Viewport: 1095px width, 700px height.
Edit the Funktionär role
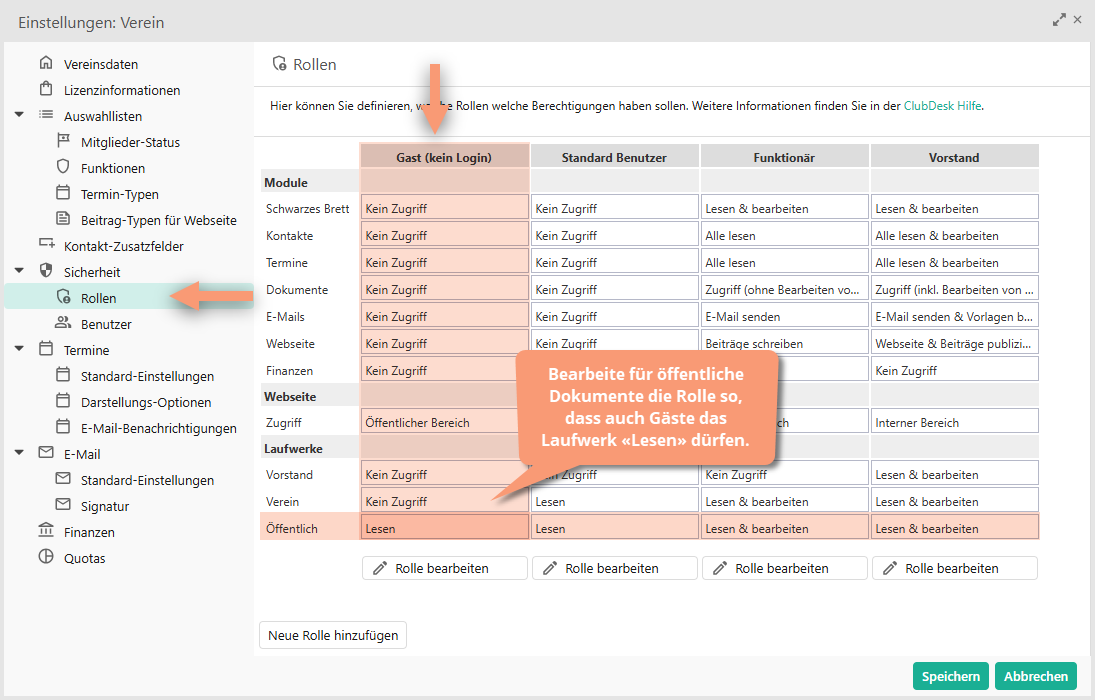[784, 568]
